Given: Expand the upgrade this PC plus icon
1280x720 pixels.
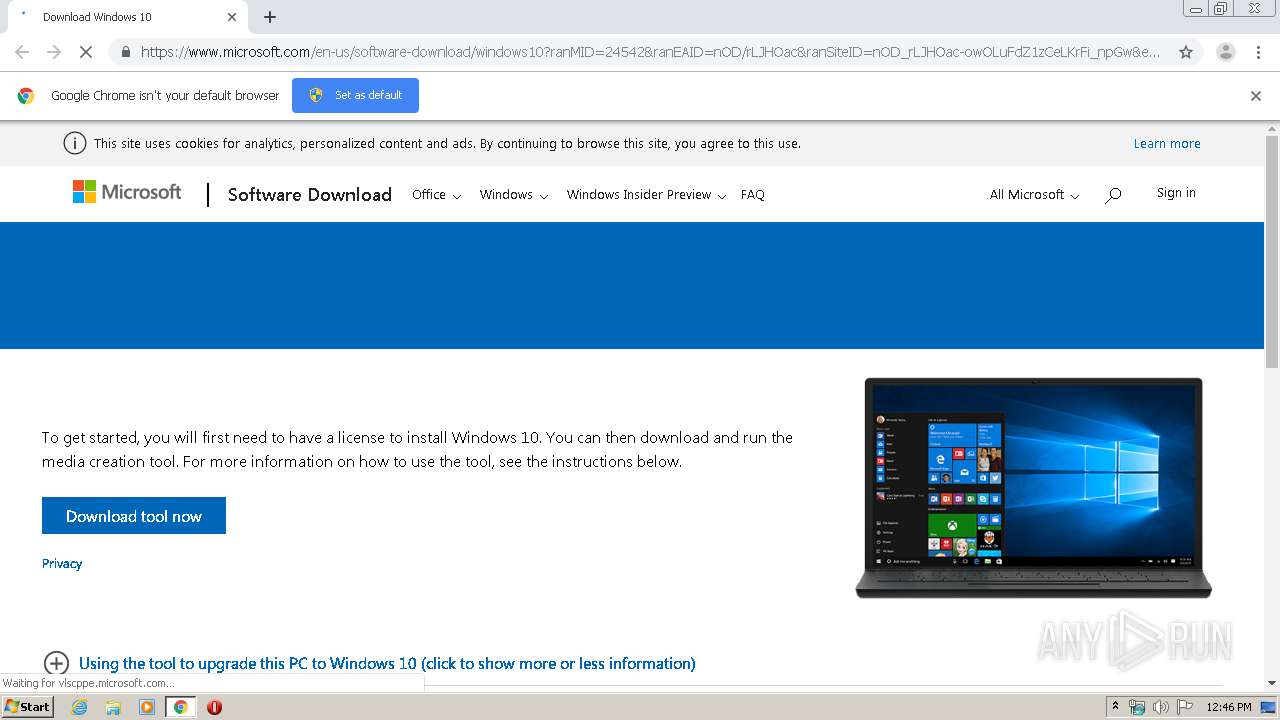Looking at the screenshot, I should coord(56,663).
